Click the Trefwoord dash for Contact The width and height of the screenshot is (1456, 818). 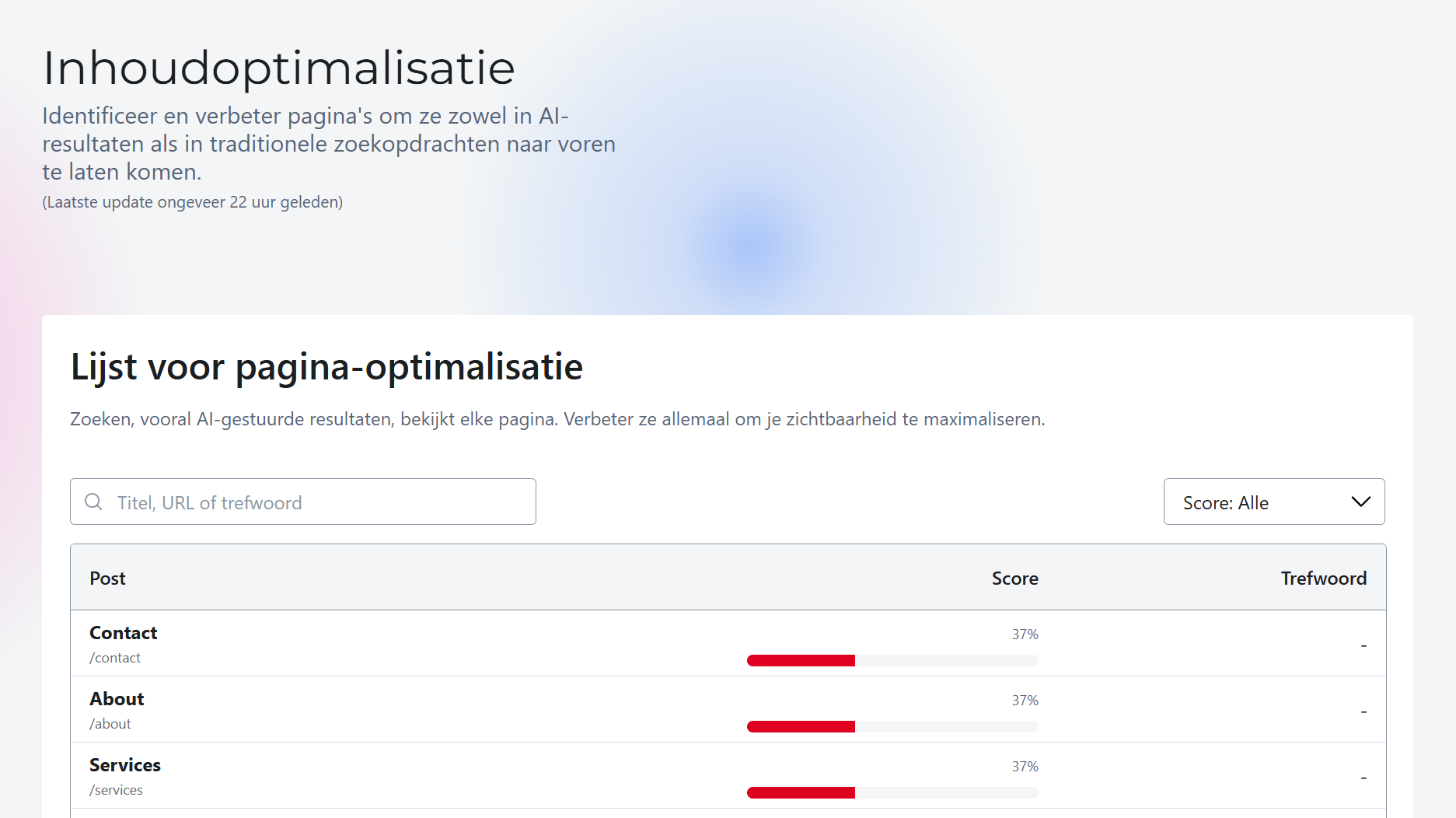pos(1363,645)
